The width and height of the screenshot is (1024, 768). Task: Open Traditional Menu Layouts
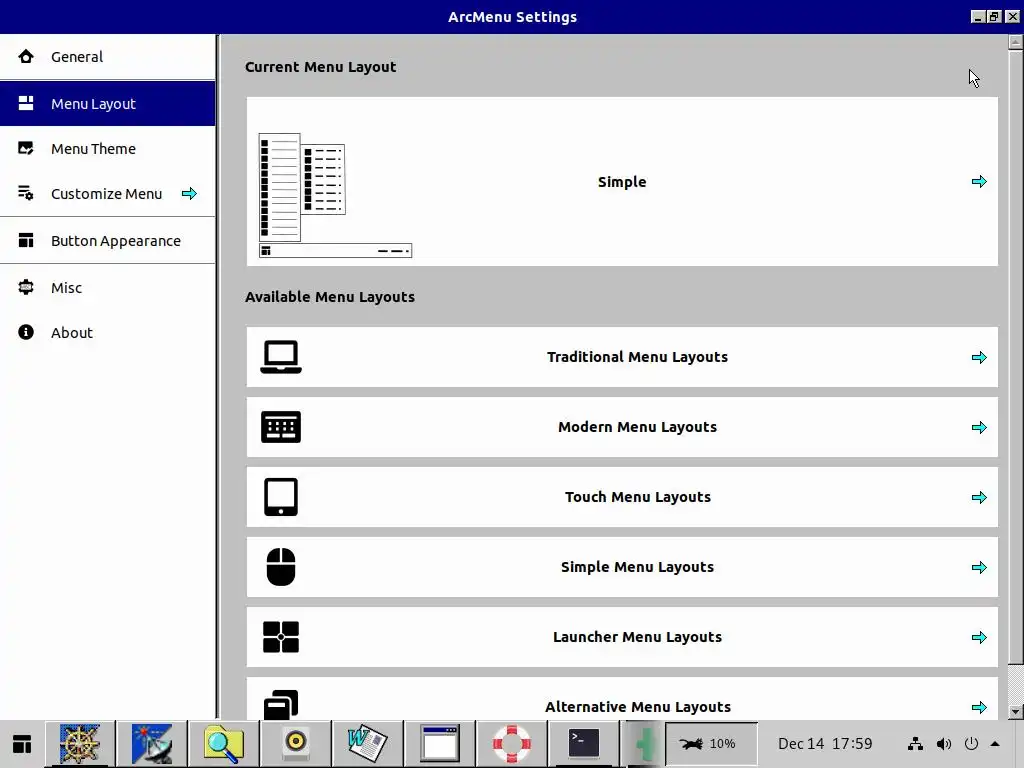622,357
